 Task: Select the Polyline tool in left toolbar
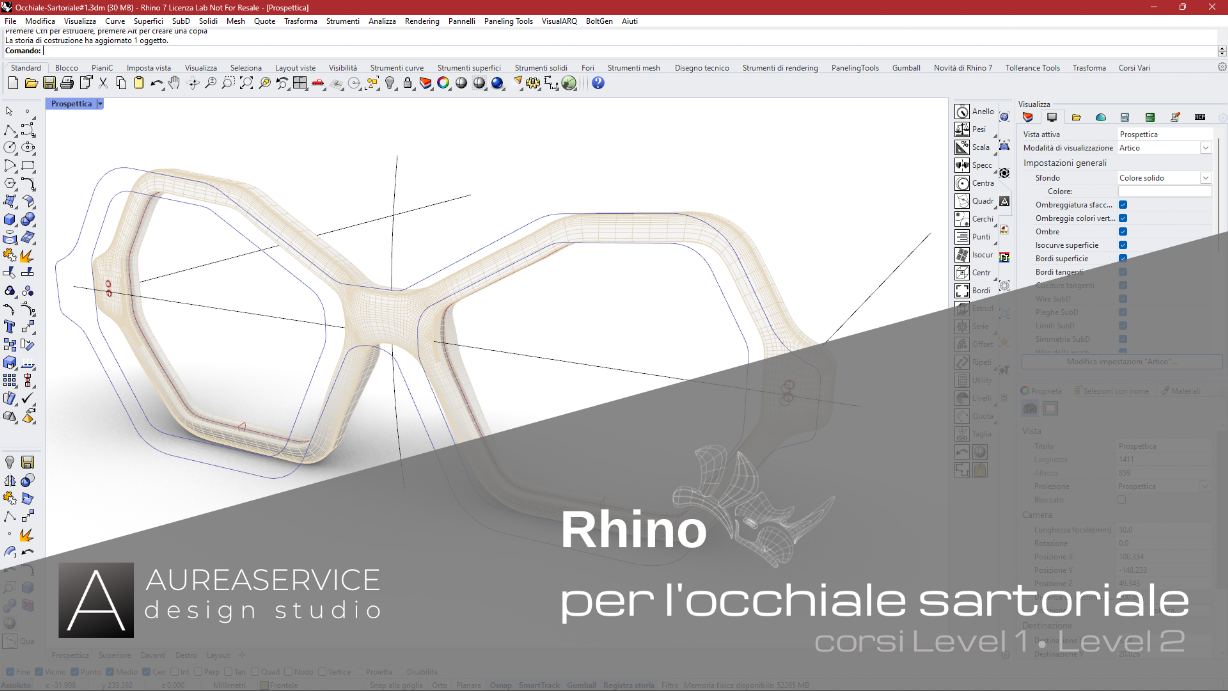10,129
